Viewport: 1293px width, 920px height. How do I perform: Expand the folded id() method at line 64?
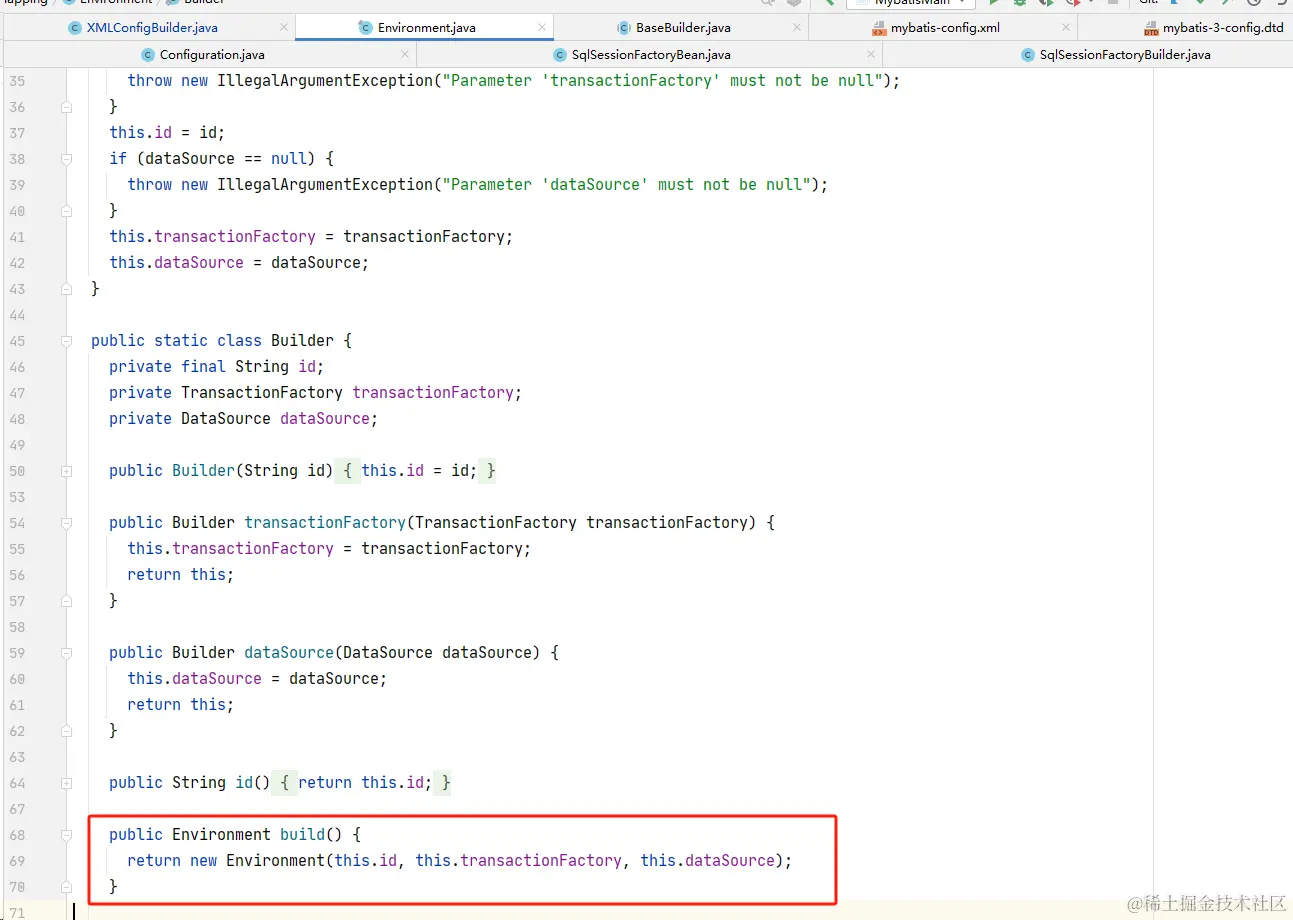point(66,782)
